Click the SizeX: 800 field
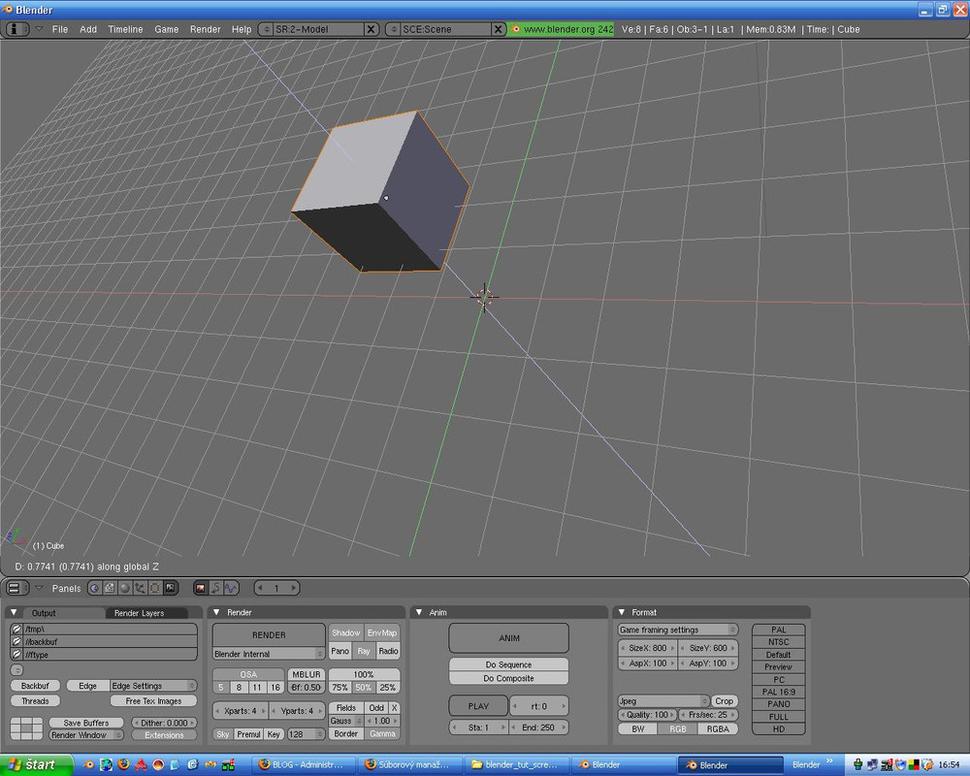The image size is (970, 776). (x=648, y=648)
